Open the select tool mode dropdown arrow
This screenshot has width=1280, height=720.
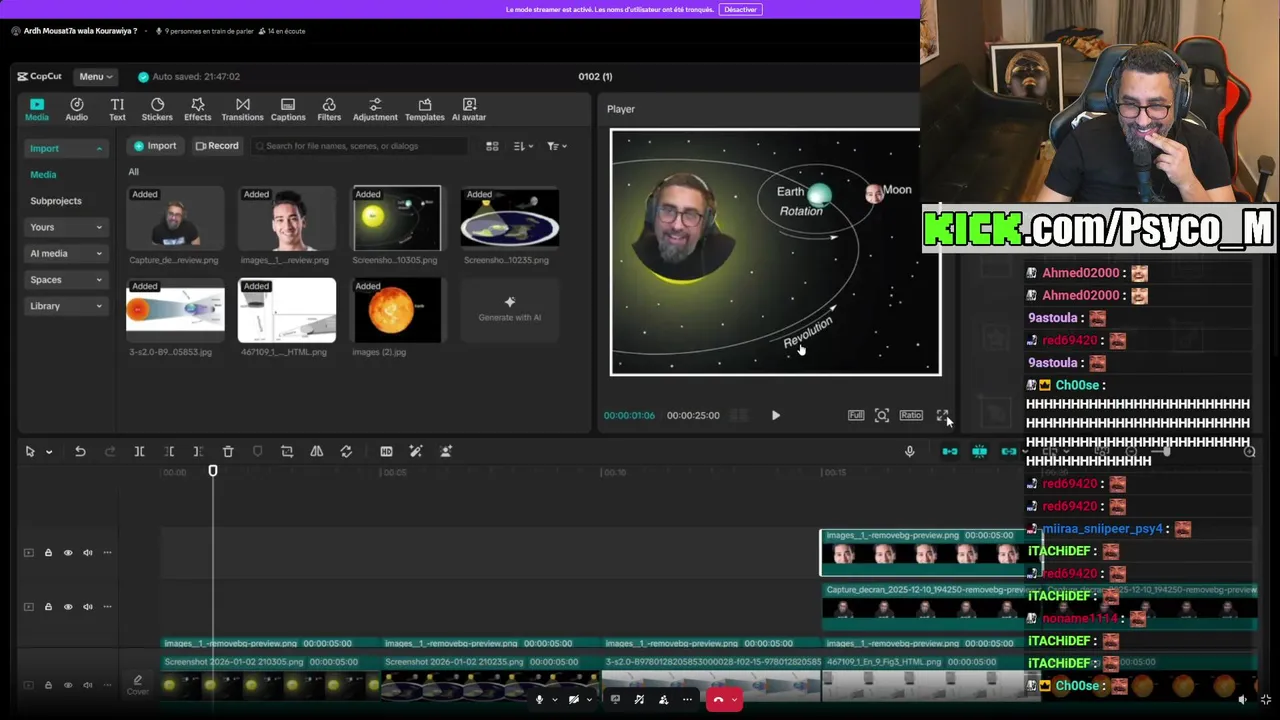(48, 452)
